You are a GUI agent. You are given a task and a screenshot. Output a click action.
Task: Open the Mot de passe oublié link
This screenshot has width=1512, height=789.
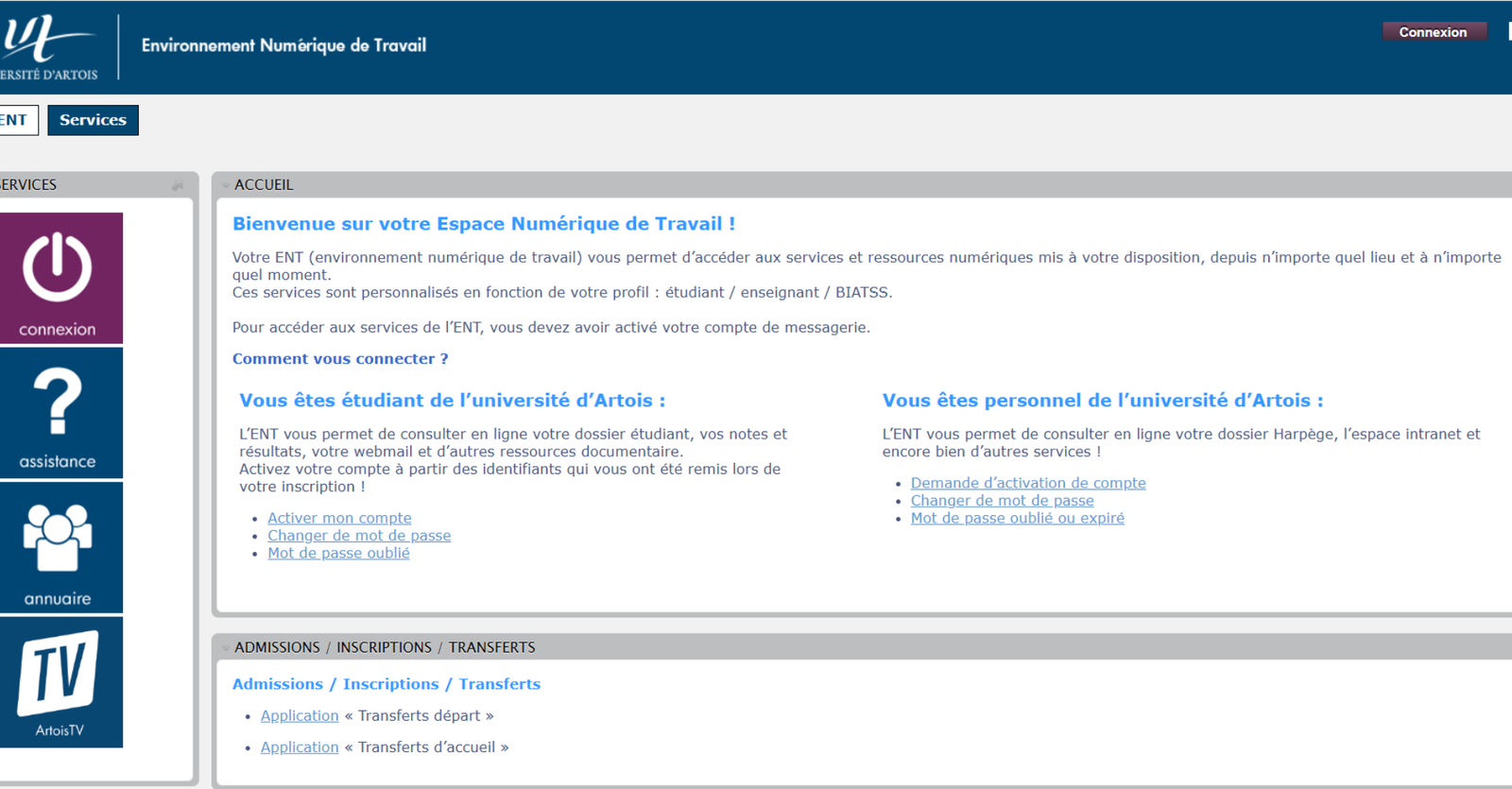(x=338, y=554)
